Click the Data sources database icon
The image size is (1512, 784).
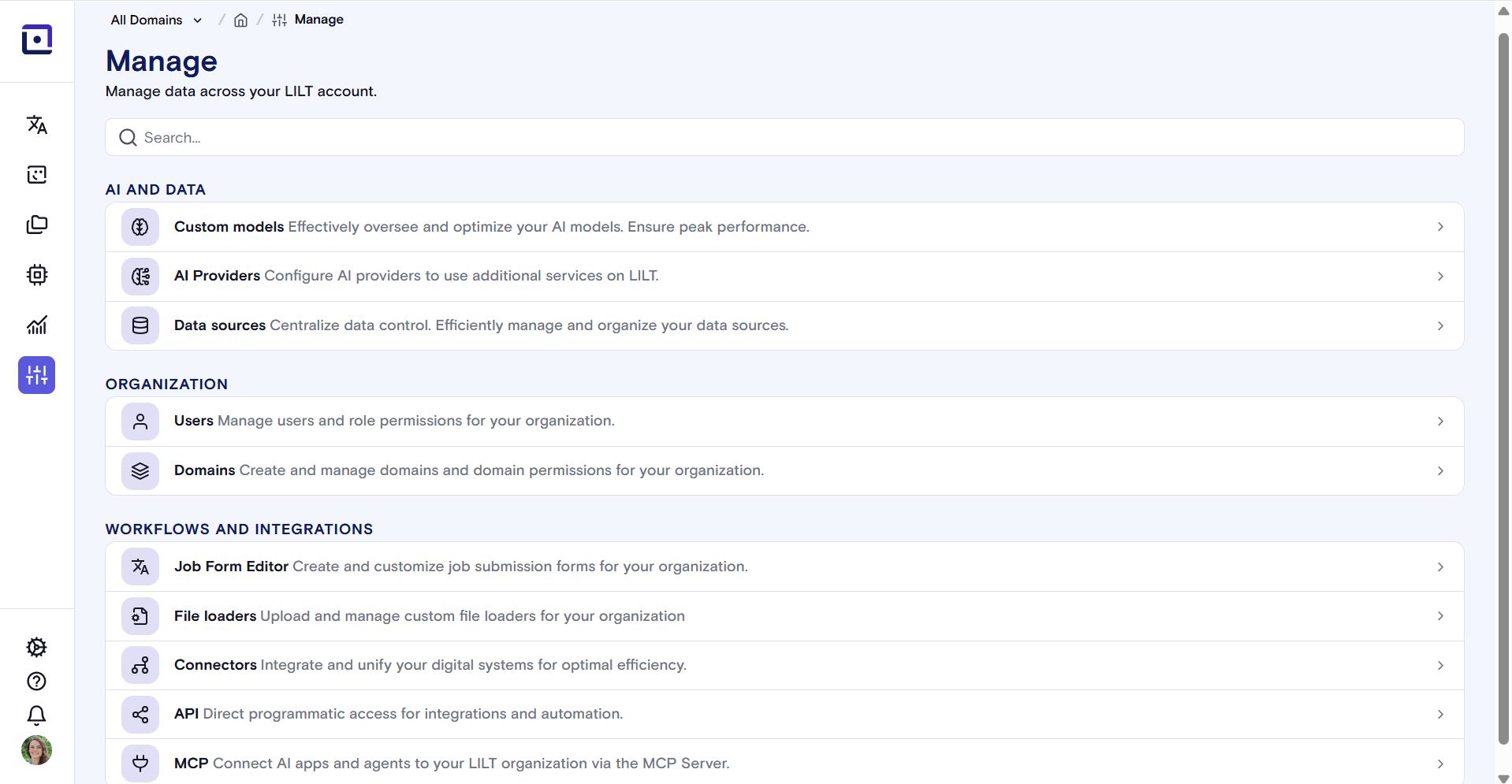coord(140,325)
